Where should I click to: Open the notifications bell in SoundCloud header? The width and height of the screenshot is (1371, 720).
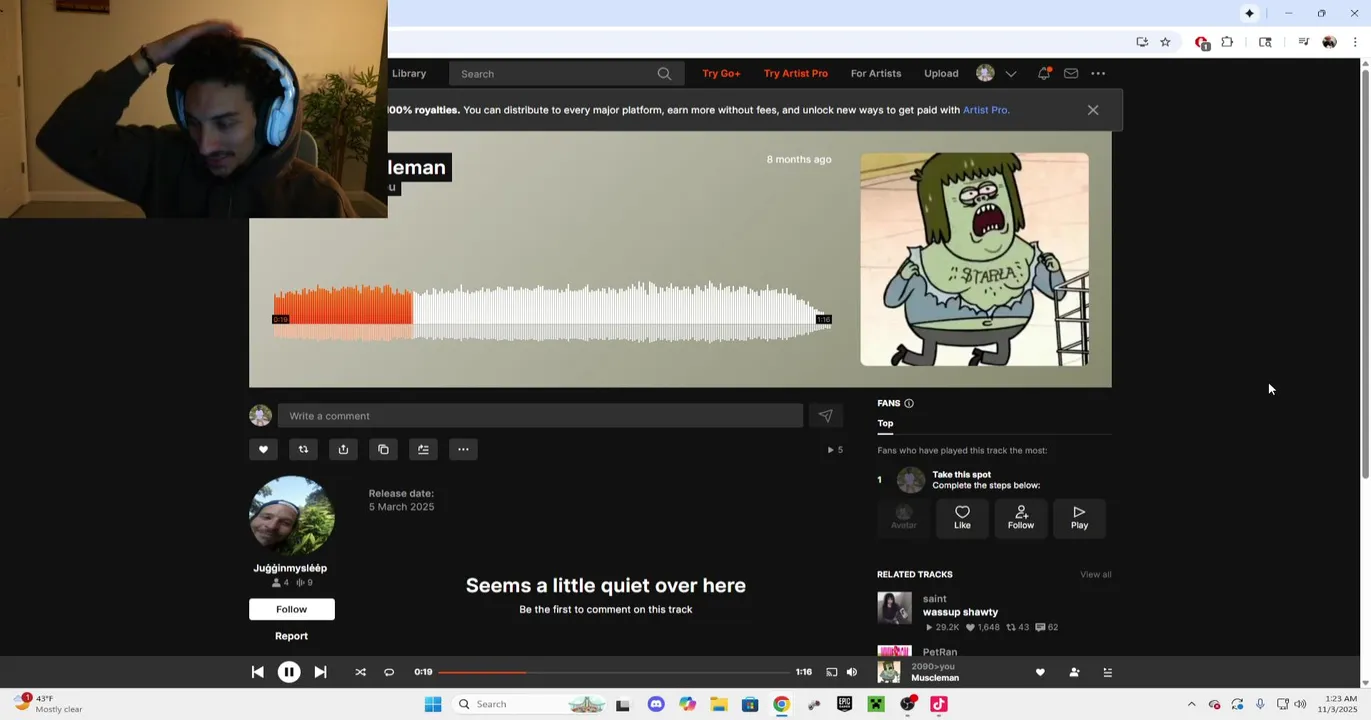1044,73
